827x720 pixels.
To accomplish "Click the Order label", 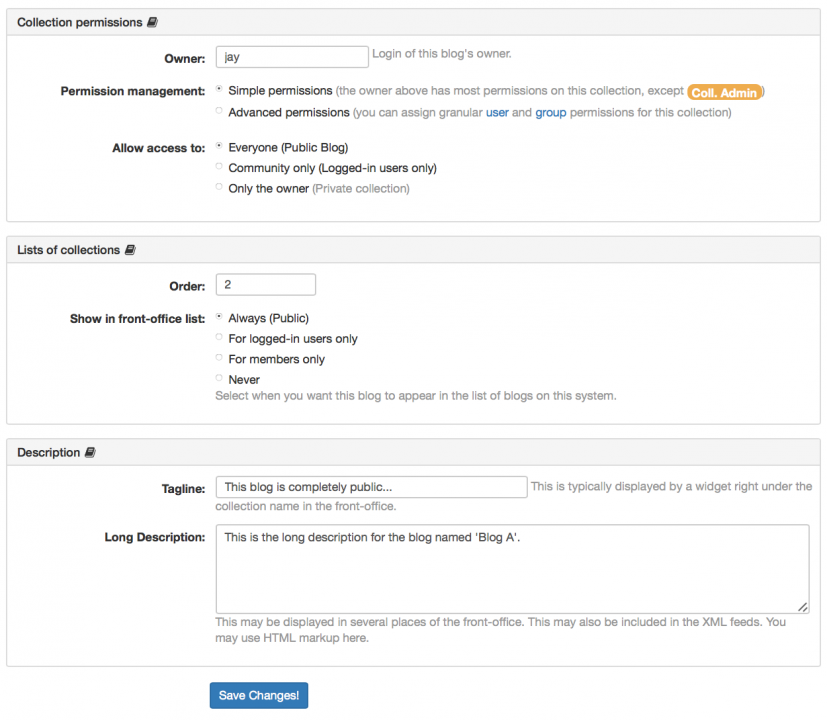I will pyautogui.click(x=187, y=286).
